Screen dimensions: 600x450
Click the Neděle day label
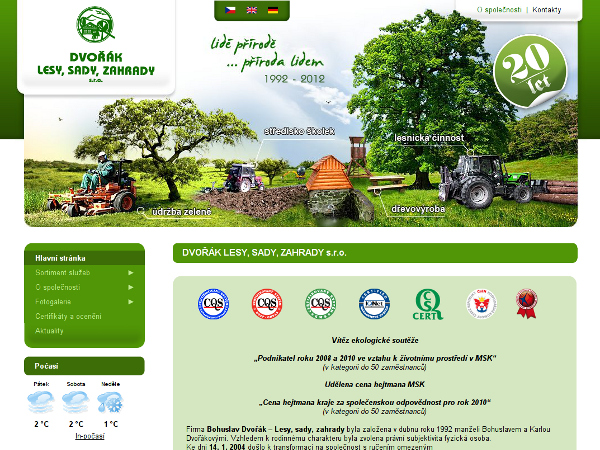point(111,384)
